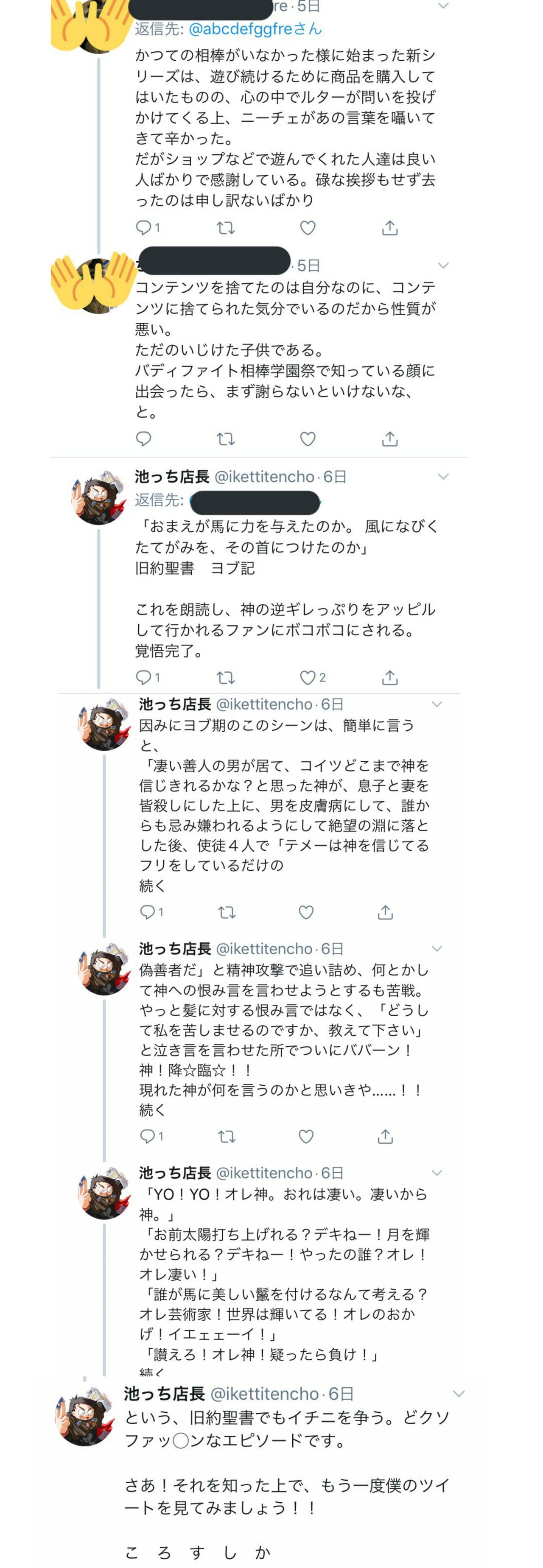Retweet the 因みにヨブ期 tweet
The height and width of the screenshot is (1568, 543).
227,912
